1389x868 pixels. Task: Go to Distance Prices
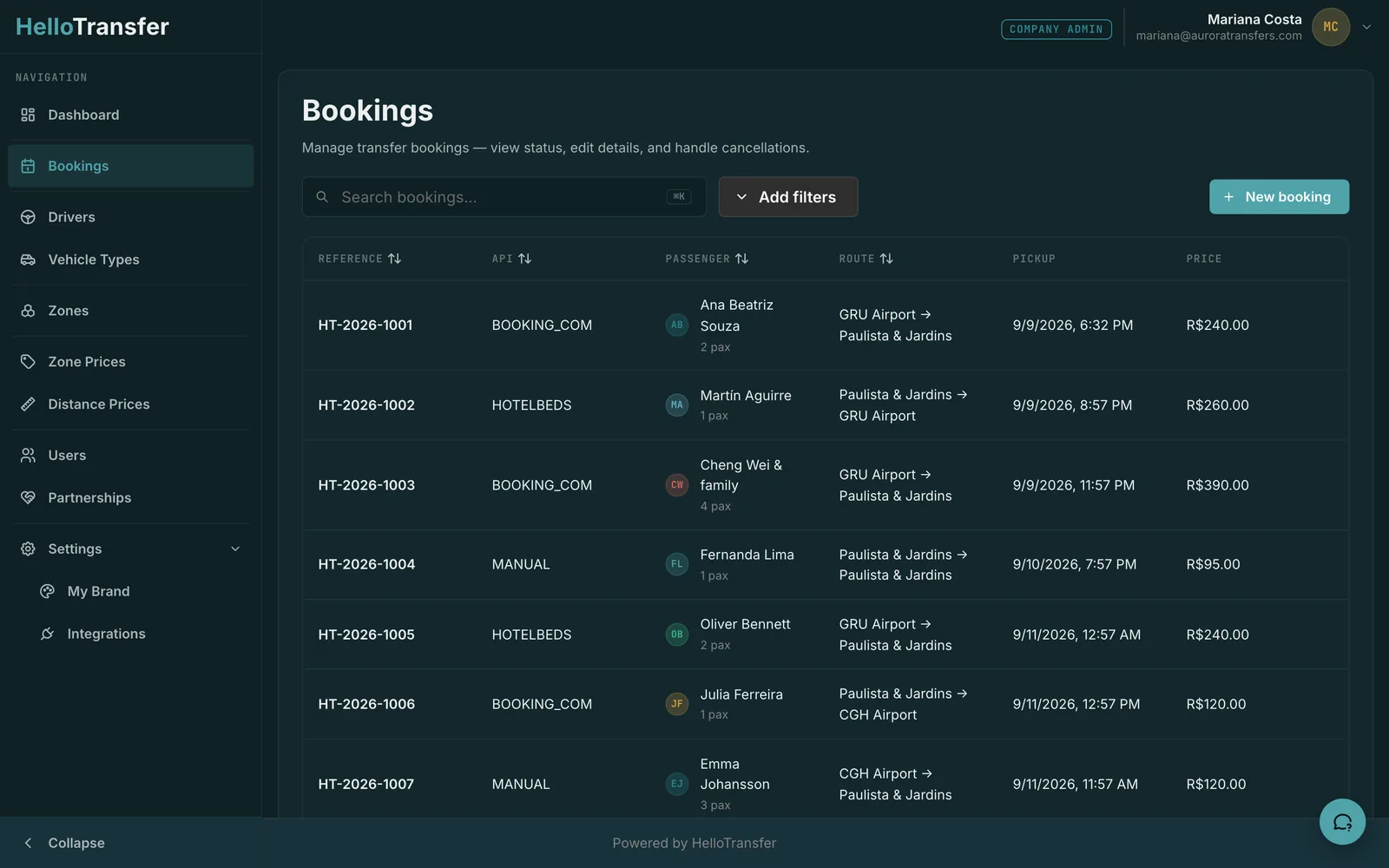tap(131, 404)
